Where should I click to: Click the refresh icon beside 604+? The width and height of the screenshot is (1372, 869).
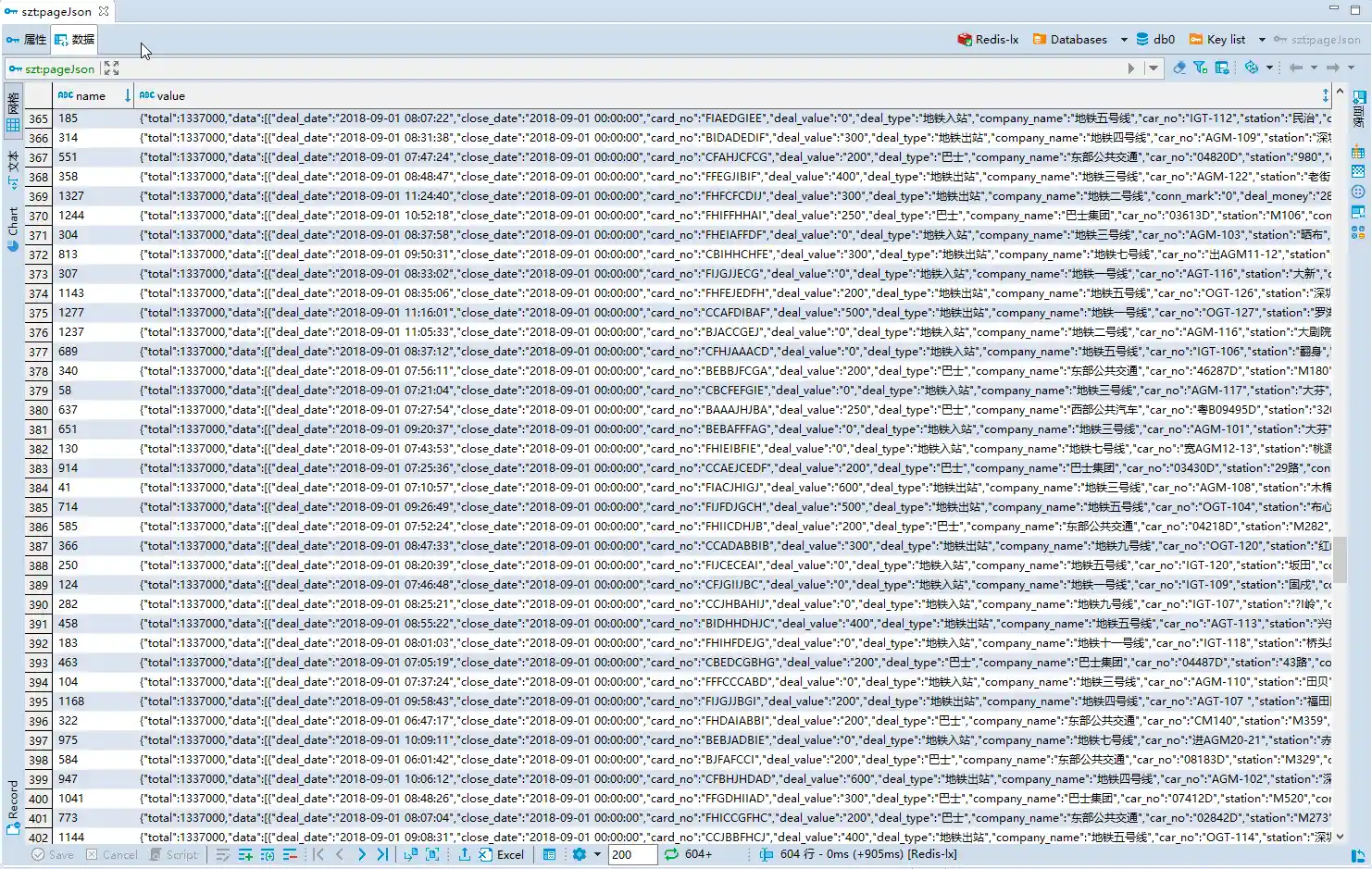pyautogui.click(x=671, y=855)
